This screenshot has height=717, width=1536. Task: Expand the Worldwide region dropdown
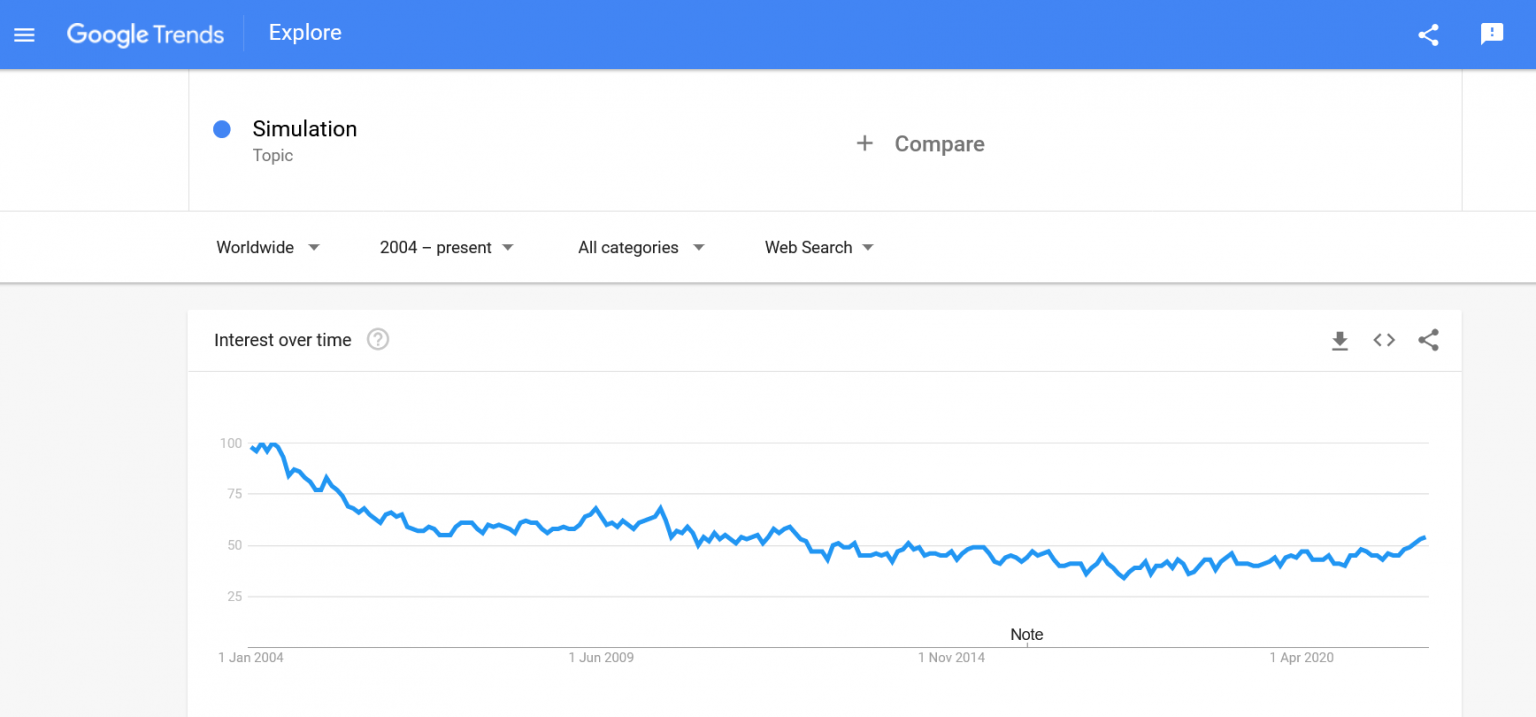click(x=267, y=247)
